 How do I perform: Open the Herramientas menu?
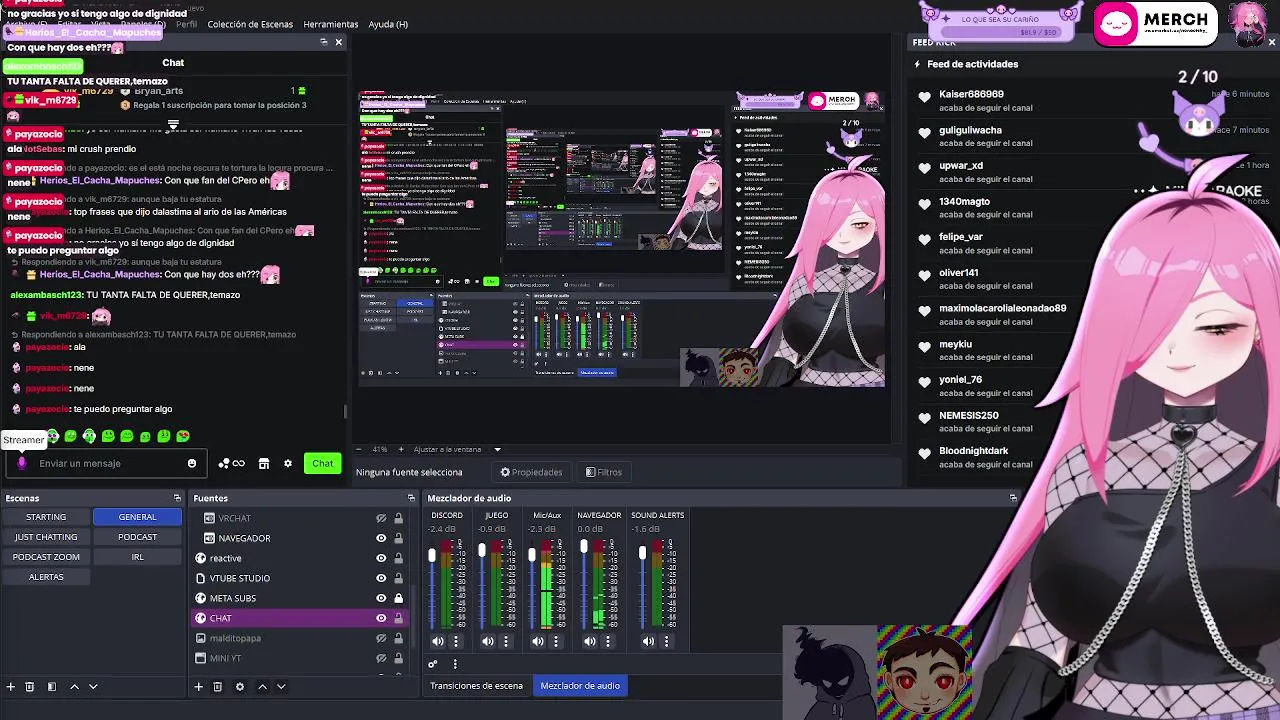(x=331, y=24)
